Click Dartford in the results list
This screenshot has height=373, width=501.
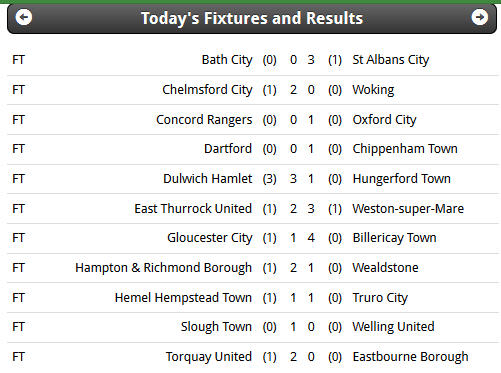point(228,149)
